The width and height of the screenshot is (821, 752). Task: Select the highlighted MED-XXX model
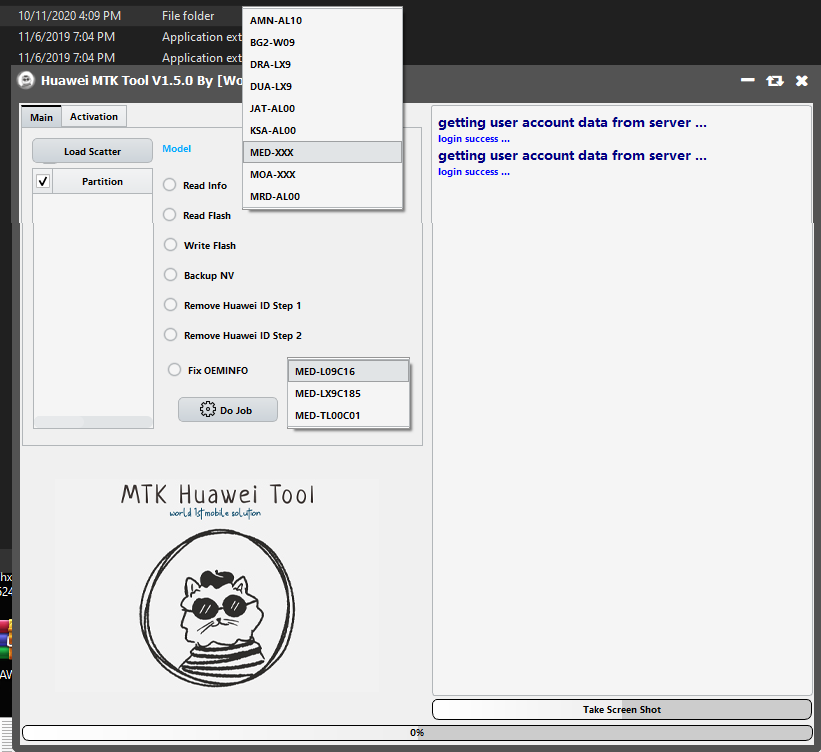tap(323, 152)
